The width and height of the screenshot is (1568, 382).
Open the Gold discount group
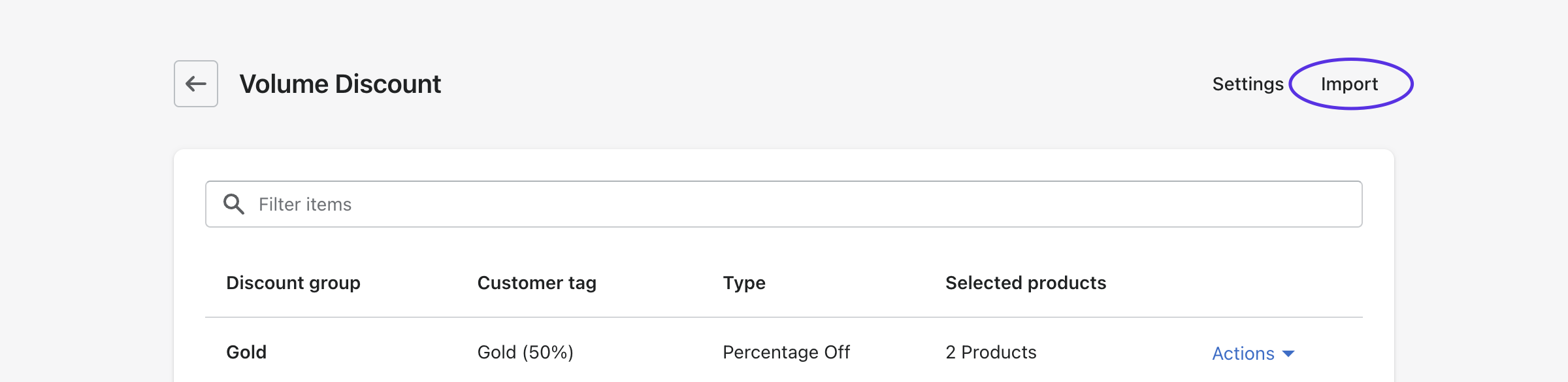(246, 352)
